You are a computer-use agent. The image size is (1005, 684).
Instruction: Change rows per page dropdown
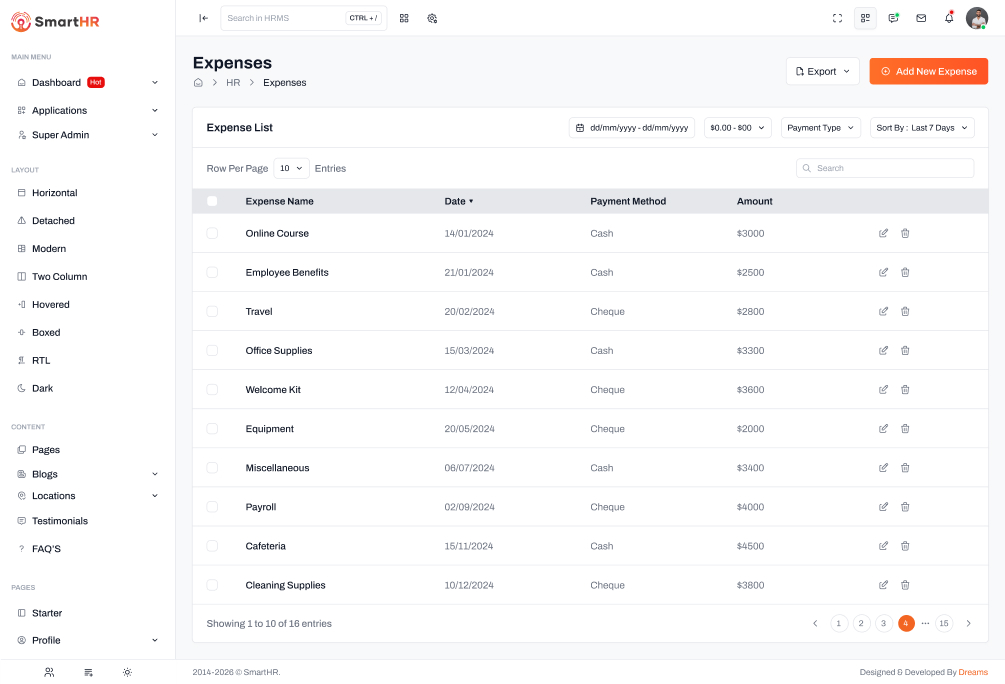291,169
